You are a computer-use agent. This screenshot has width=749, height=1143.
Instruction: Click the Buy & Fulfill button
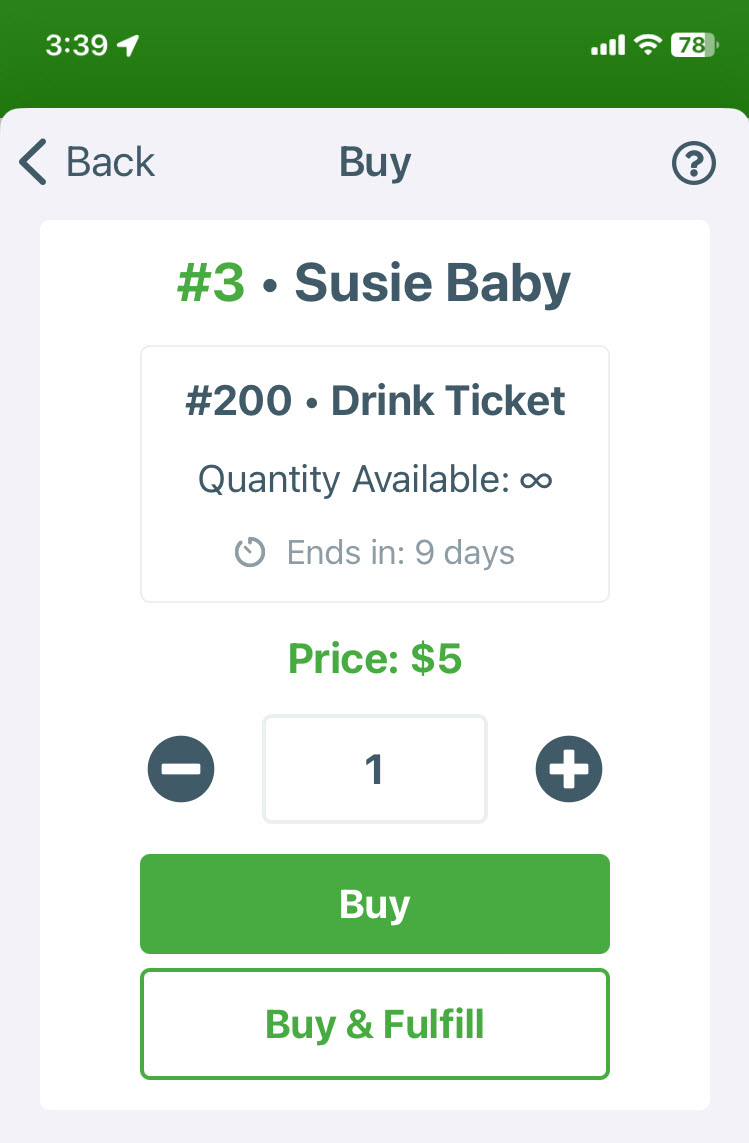[375, 1023]
